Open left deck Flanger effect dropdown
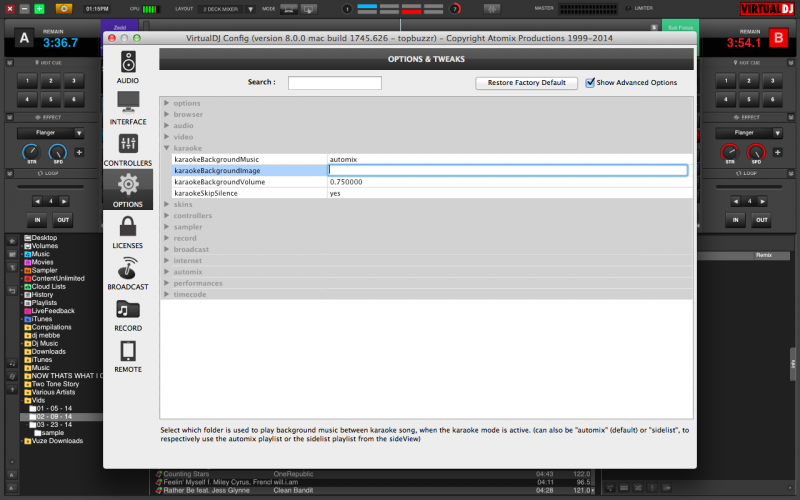Image resolution: width=800 pixels, height=500 pixels. (79, 133)
